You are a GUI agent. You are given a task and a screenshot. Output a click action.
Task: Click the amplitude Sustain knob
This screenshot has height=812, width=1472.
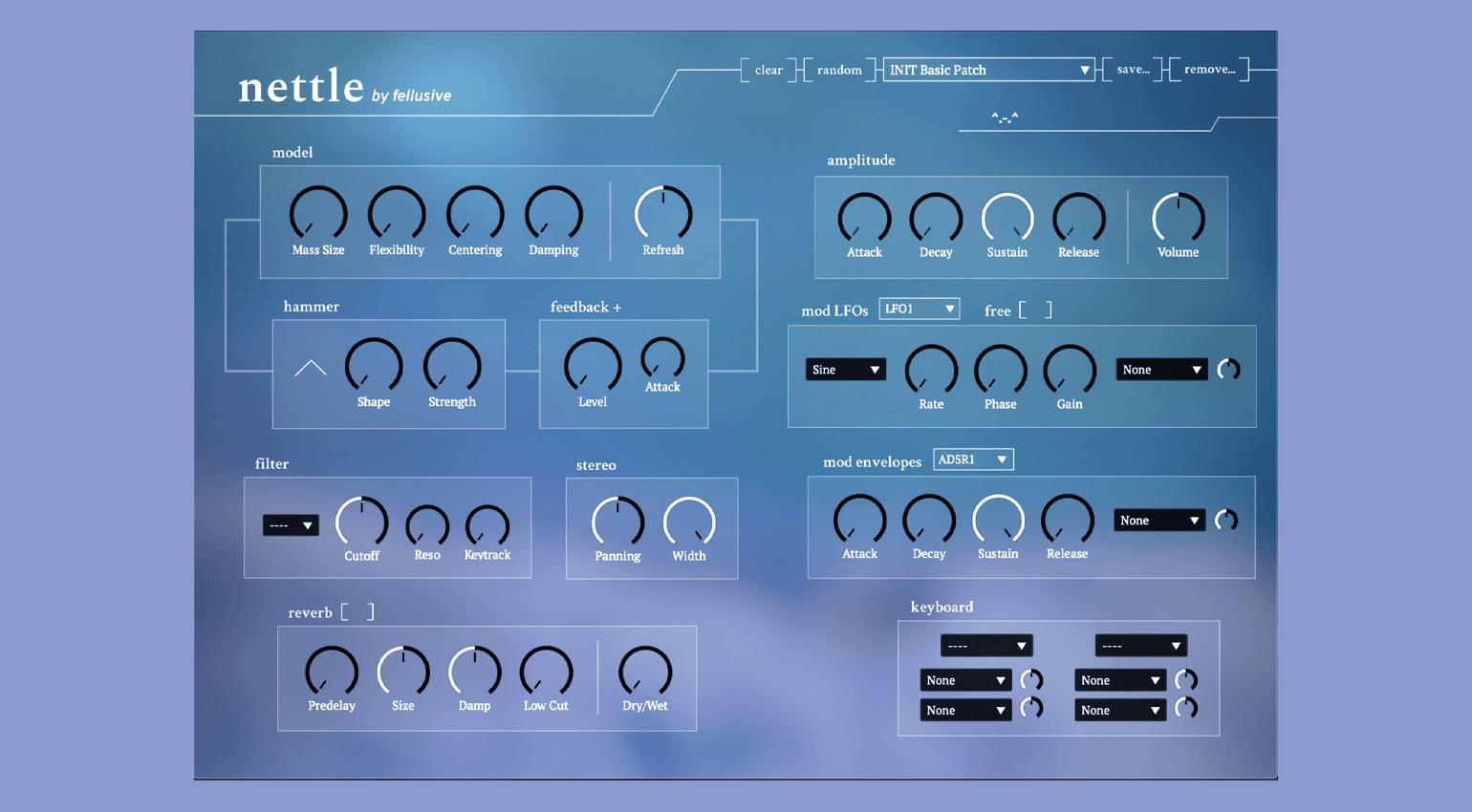pyautogui.click(x=1007, y=218)
